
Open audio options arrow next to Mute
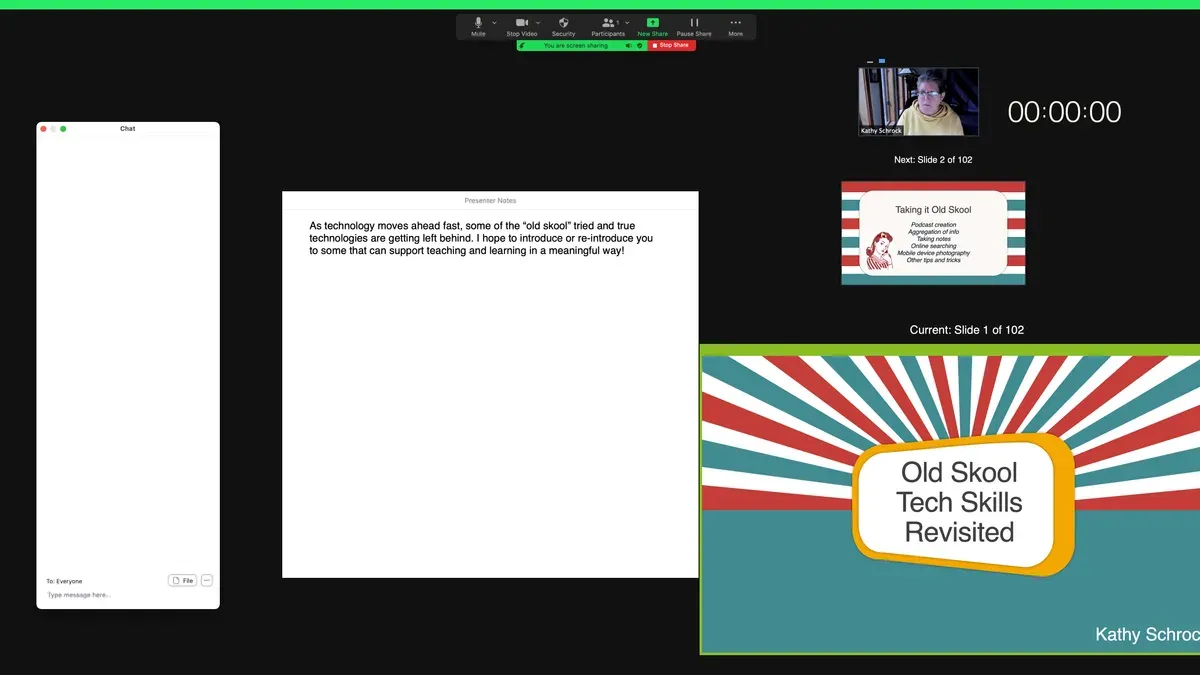point(494,22)
